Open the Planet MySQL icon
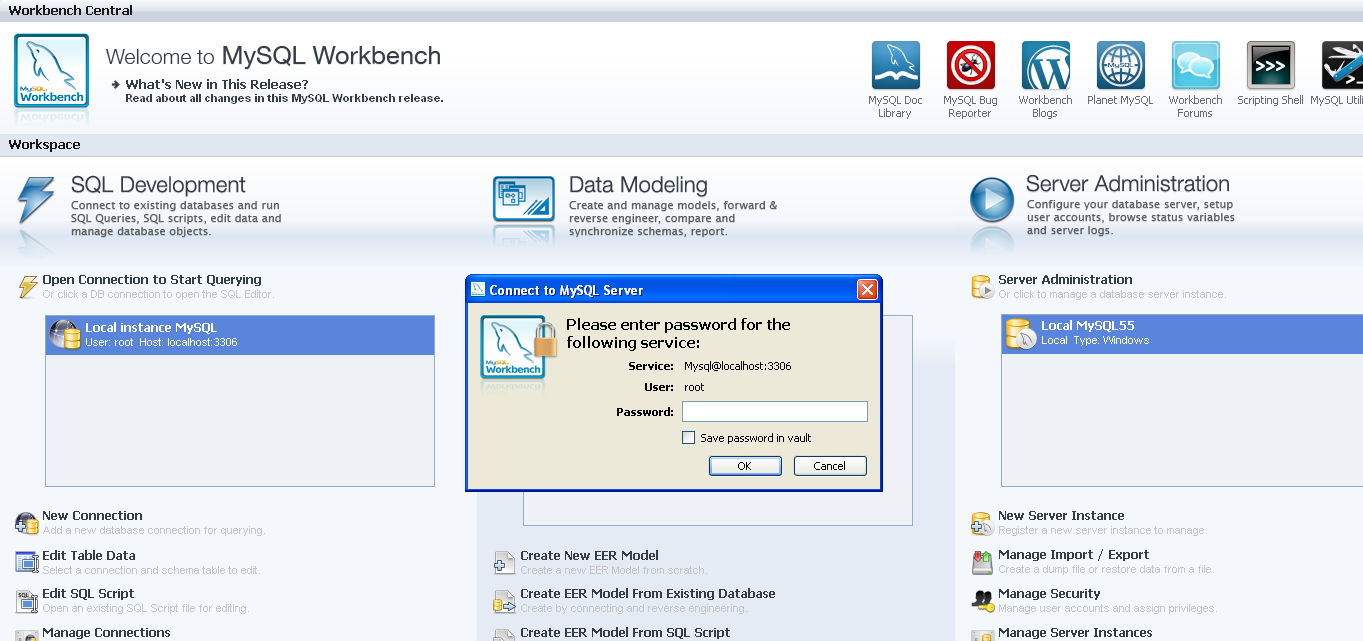 click(x=1120, y=66)
